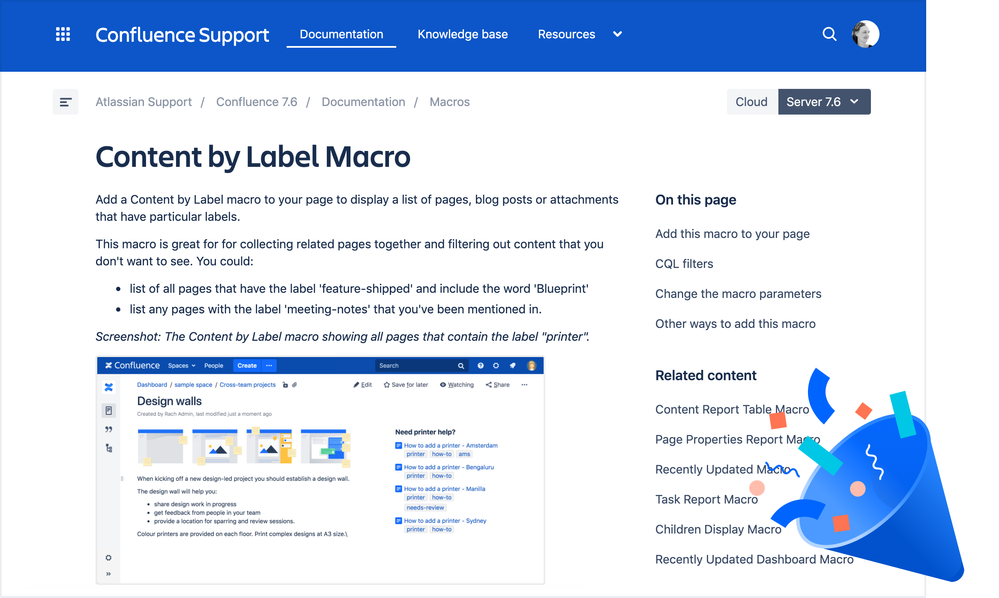The height and width of the screenshot is (598, 999).
Task: Click How to add a printer - Amsterdam
Action: (450, 446)
